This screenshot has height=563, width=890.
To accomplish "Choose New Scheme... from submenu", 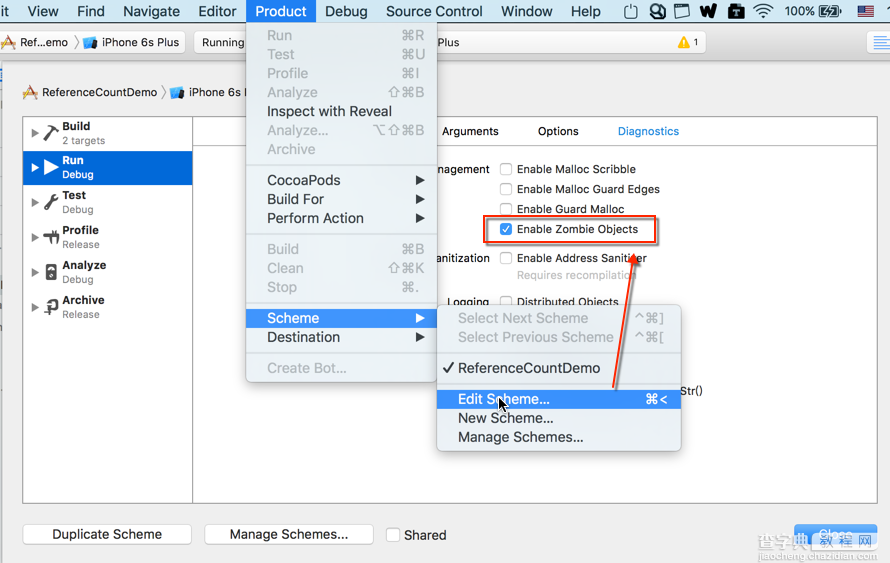I will [559, 418].
